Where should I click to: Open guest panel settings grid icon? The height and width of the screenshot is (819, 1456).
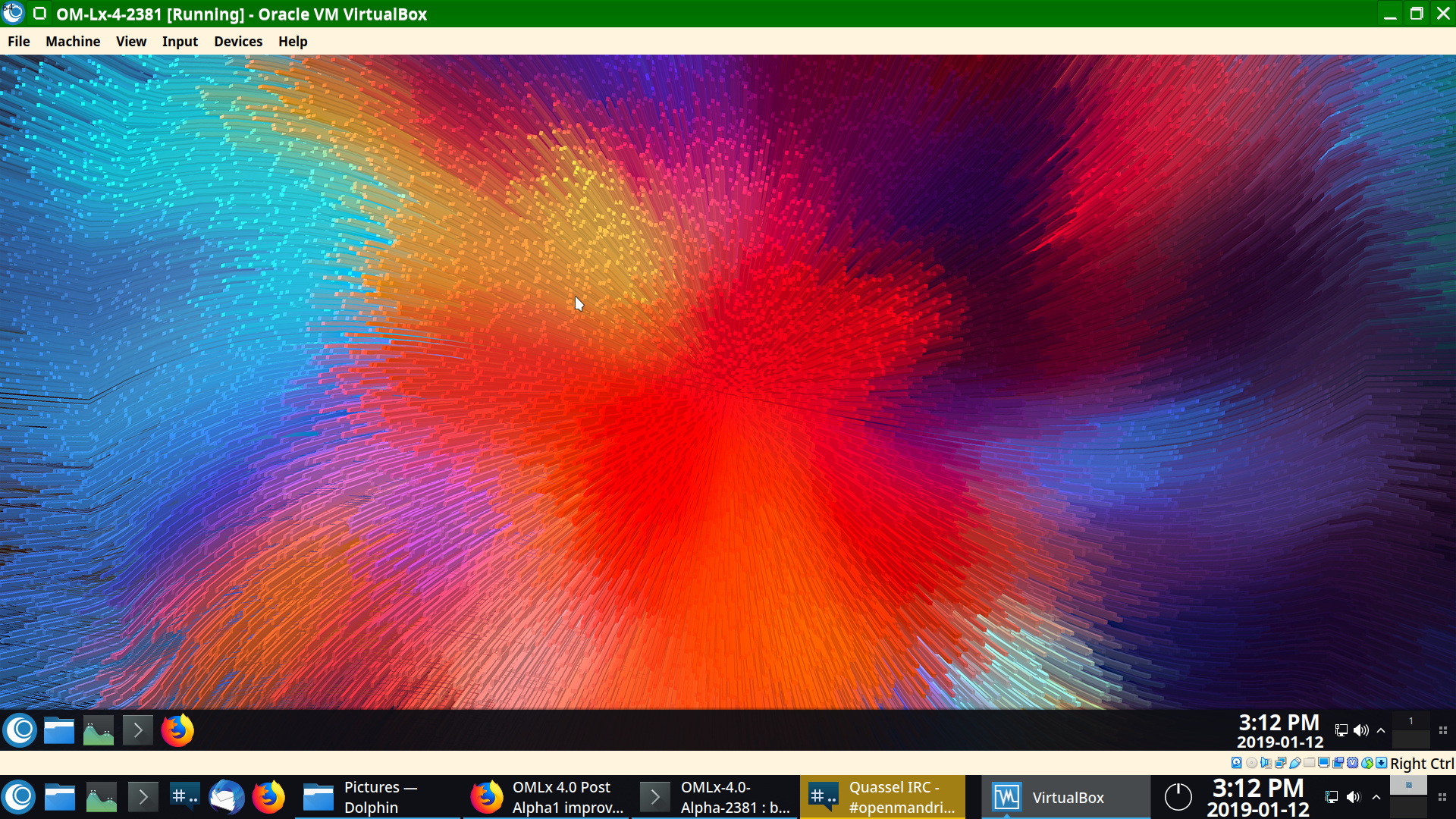click(x=1443, y=730)
